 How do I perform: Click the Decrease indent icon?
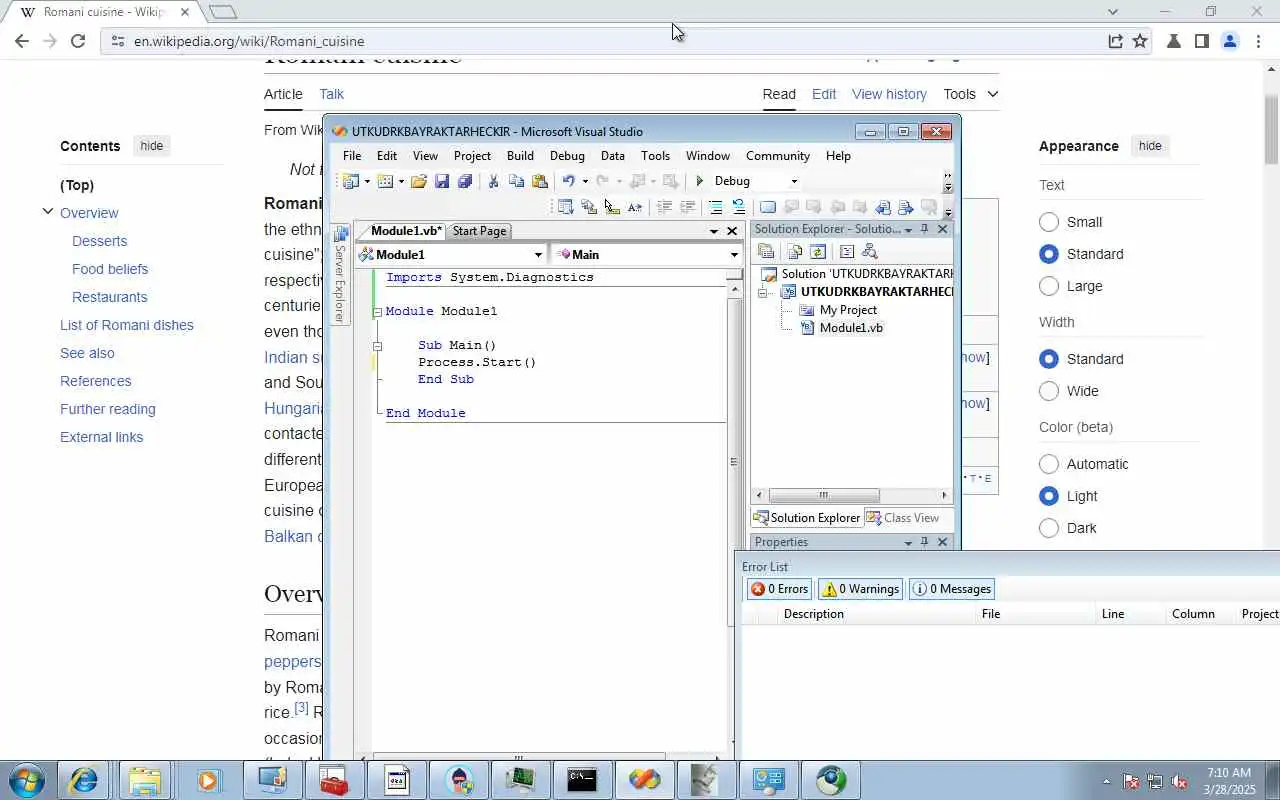(664, 207)
